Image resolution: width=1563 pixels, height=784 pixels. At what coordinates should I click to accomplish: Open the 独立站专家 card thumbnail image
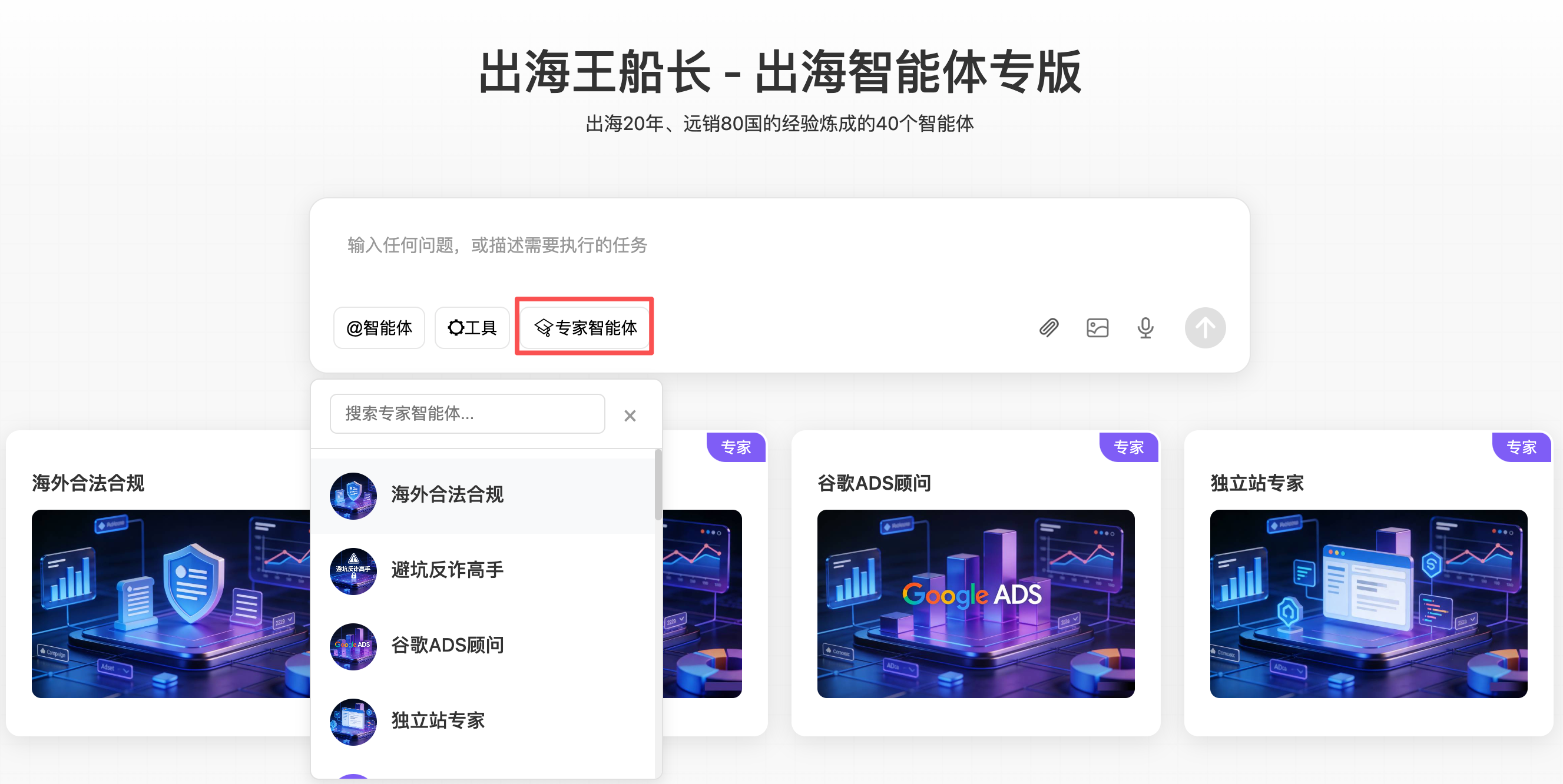pos(1367,603)
